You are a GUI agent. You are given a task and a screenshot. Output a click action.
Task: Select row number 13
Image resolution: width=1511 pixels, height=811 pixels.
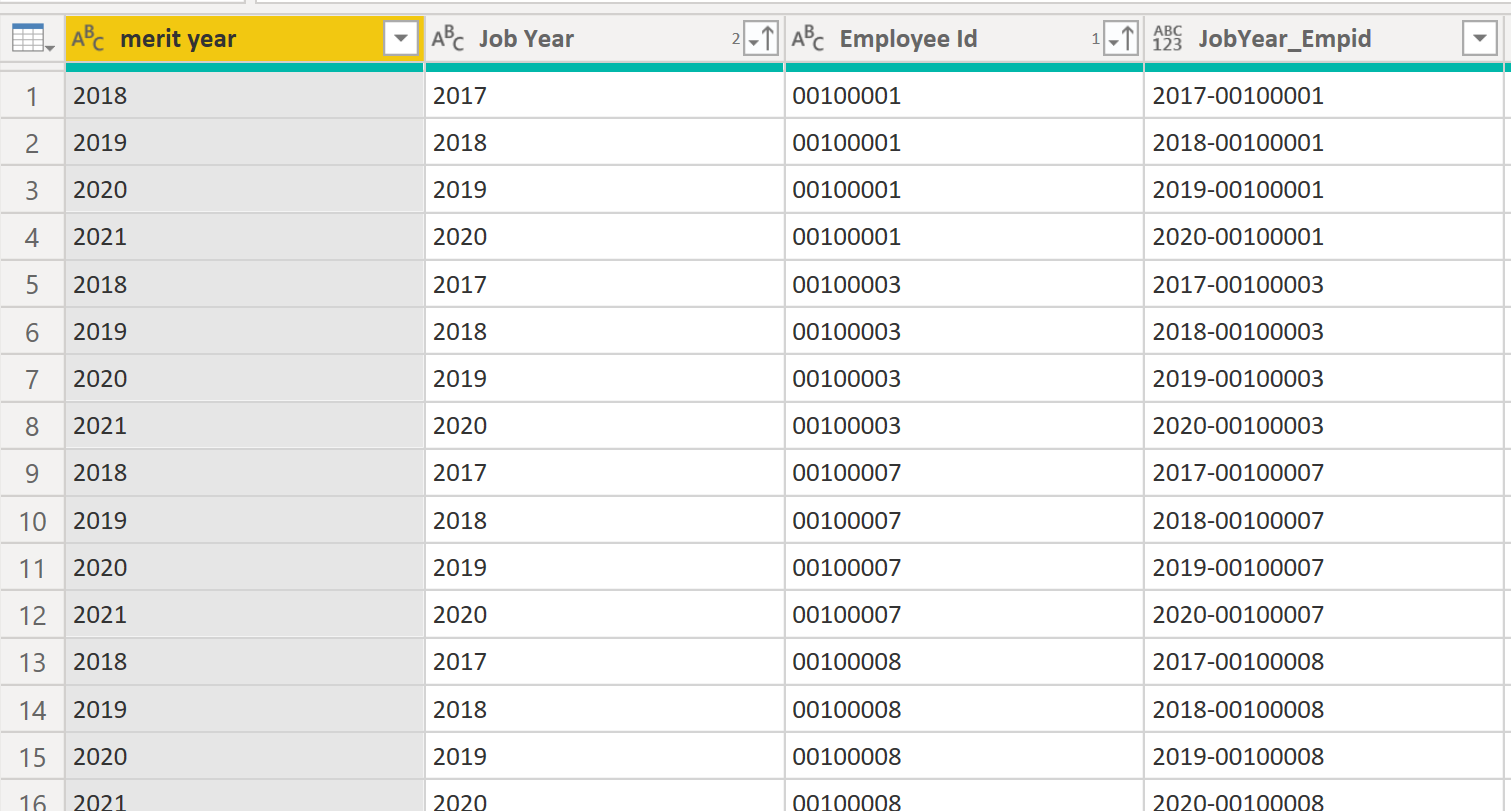click(32, 662)
